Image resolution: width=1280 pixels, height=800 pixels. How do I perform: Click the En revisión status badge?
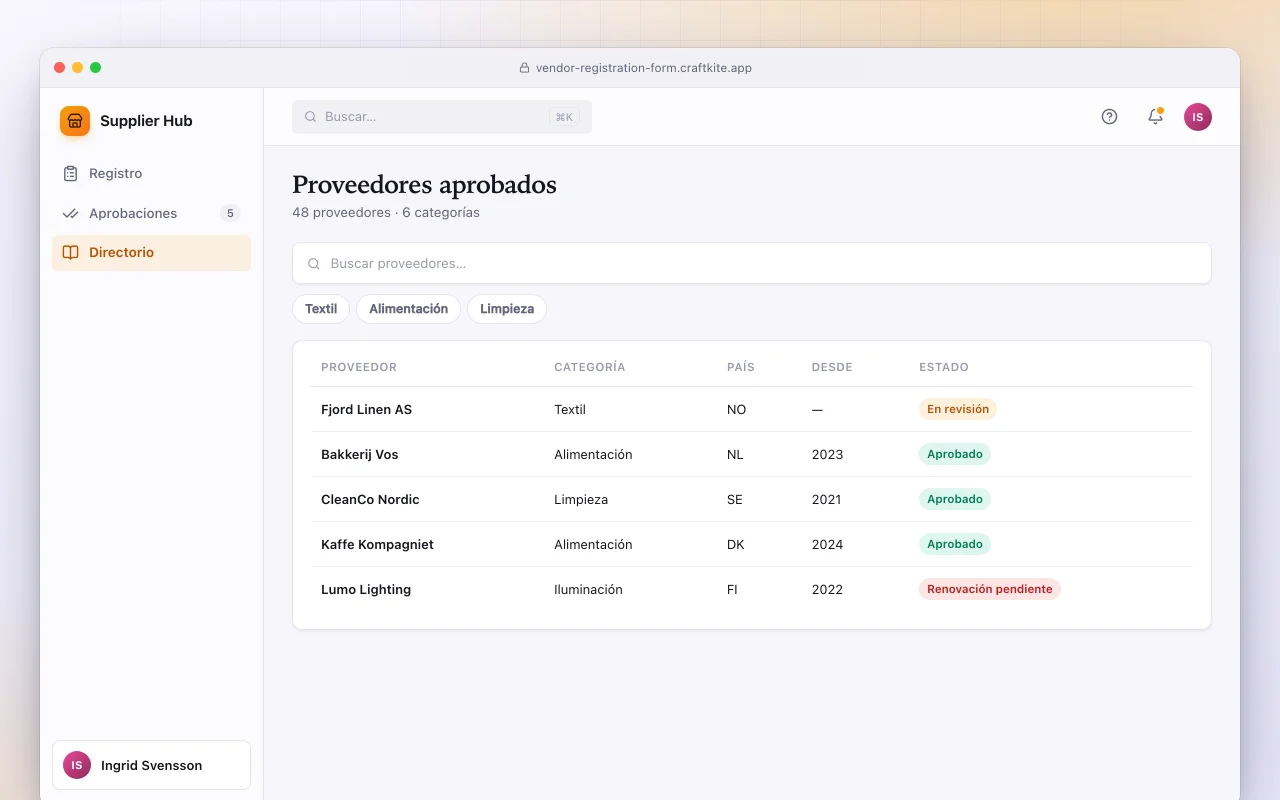tap(958, 409)
